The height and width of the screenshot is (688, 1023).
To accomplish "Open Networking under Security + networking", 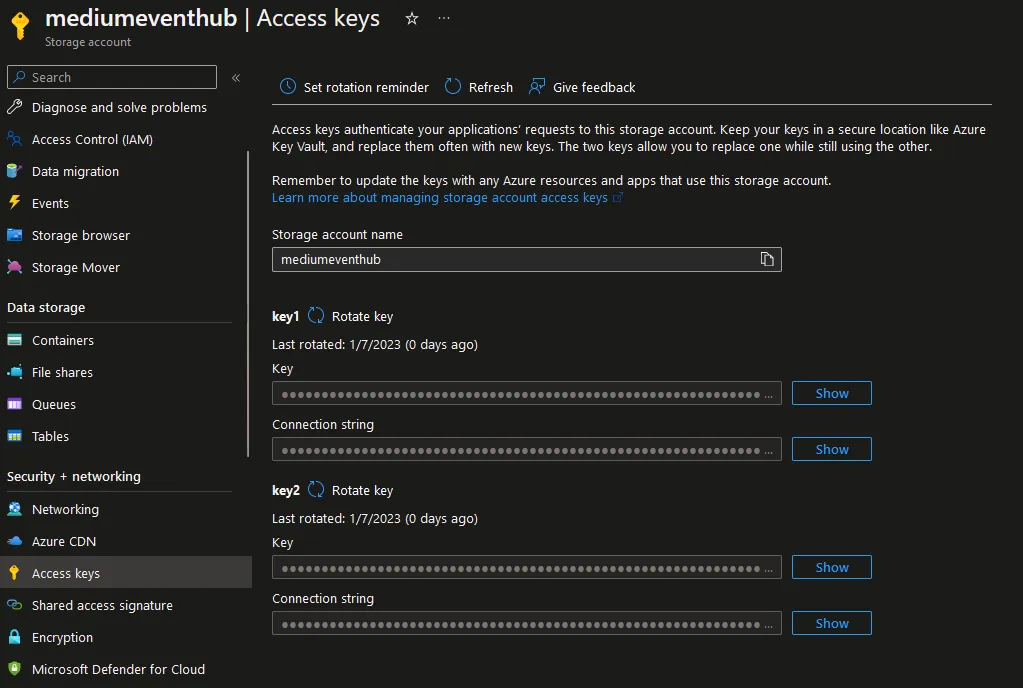I will point(65,509).
